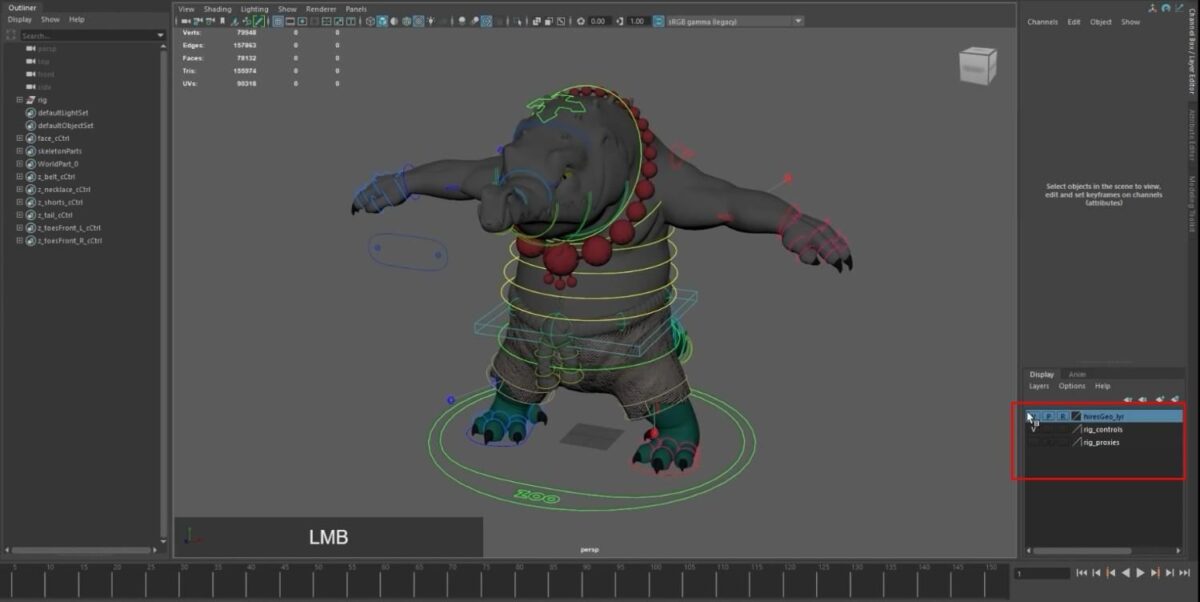
Task: Toggle the R box on the hiresGeo_lyr layer
Action: 1063,415
